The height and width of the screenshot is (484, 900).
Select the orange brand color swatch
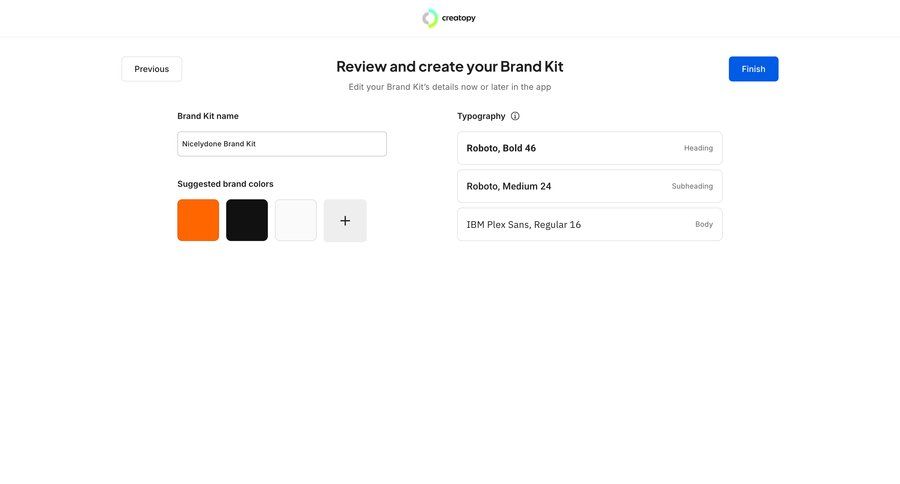198,221
